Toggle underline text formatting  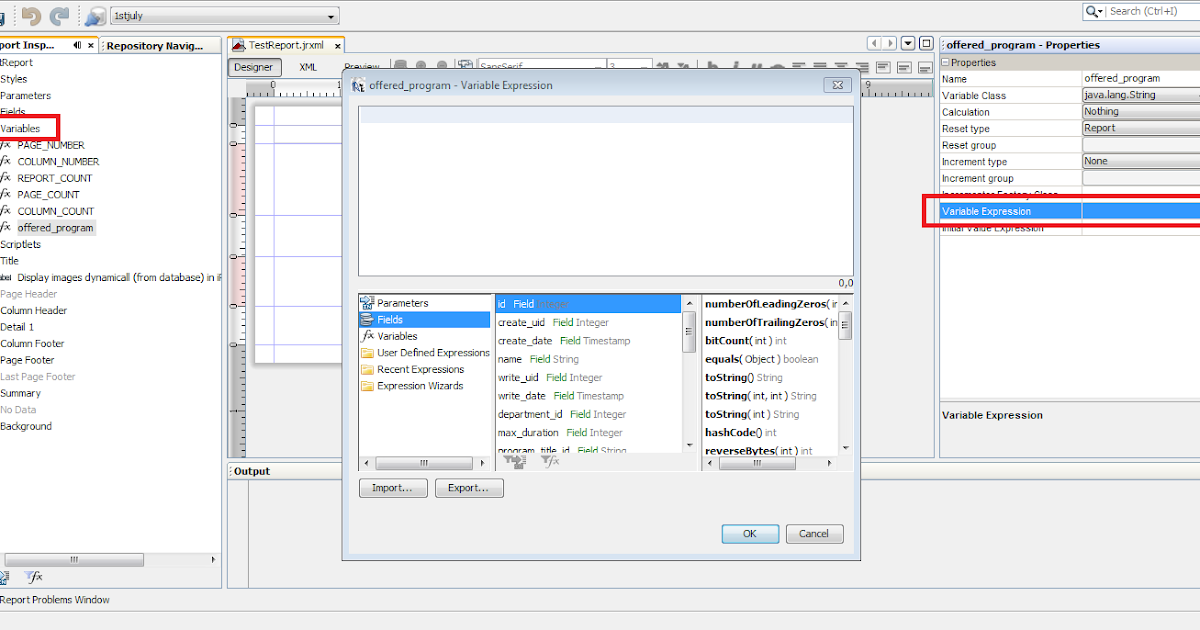coord(755,66)
